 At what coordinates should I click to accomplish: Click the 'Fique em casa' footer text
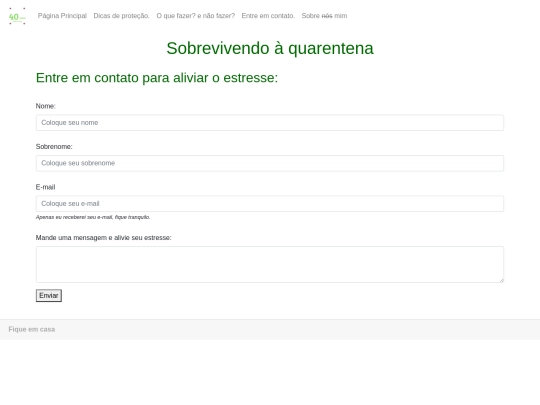(32, 329)
